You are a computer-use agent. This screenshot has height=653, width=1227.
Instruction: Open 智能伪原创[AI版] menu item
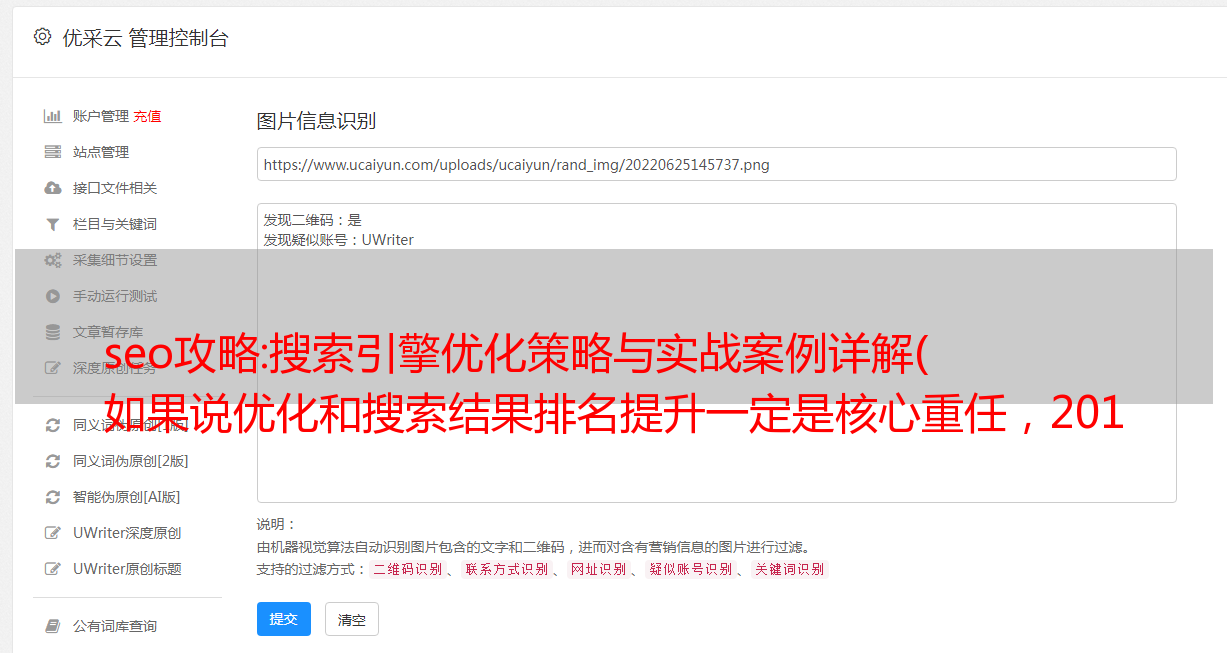point(127,497)
